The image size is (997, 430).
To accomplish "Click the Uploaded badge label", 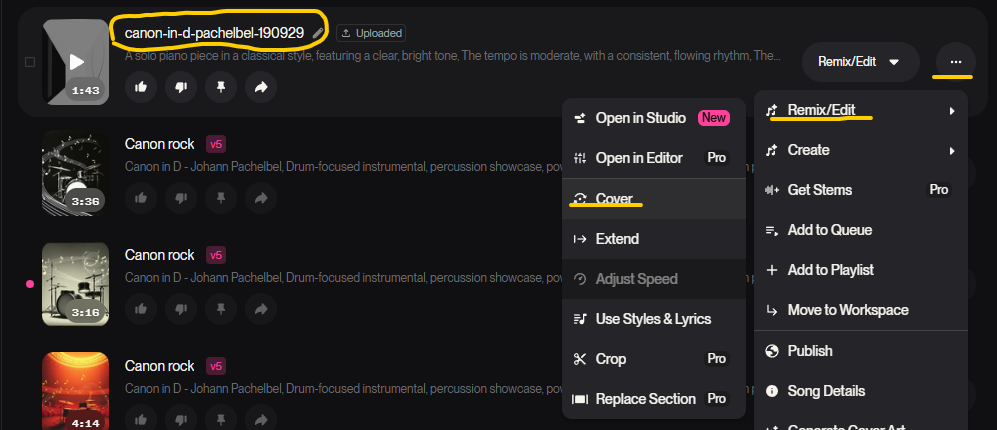I will [x=371, y=33].
